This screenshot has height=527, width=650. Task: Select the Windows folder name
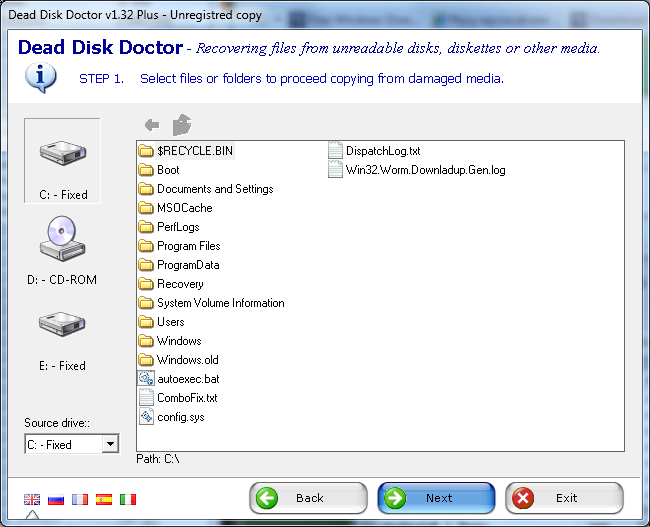[x=179, y=341]
